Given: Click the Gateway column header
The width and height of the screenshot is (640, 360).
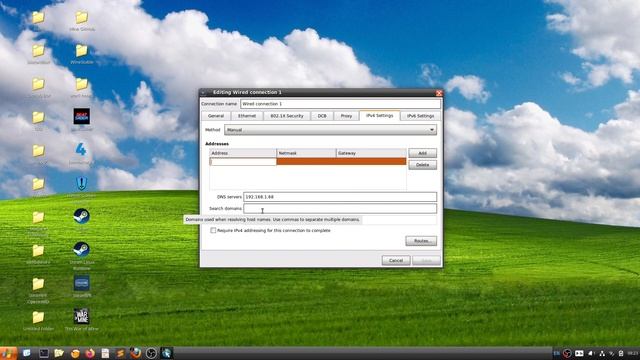Looking at the screenshot, I should coord(371,153).
